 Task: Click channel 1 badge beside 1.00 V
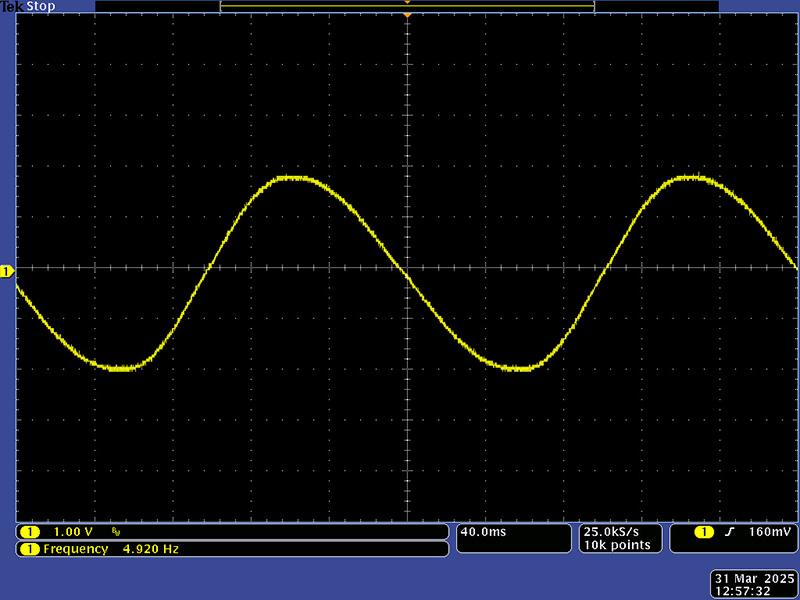30,532
